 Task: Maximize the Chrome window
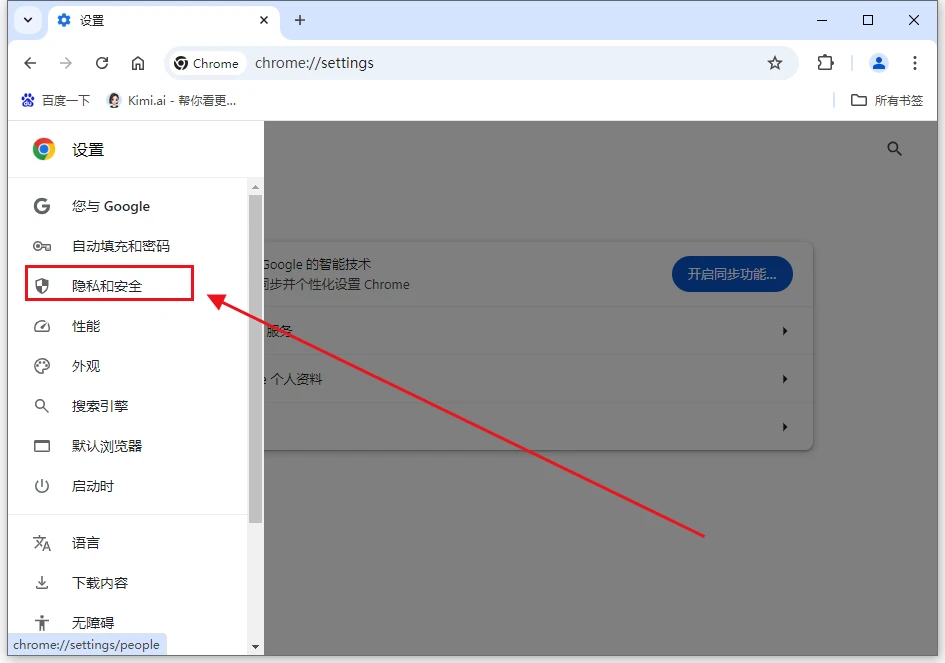pos(868,20)
